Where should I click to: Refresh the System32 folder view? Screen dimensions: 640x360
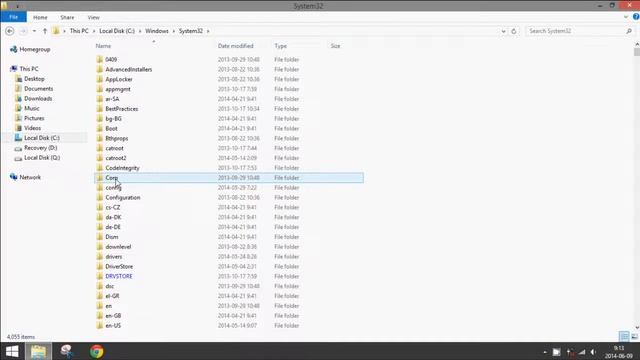514,31
